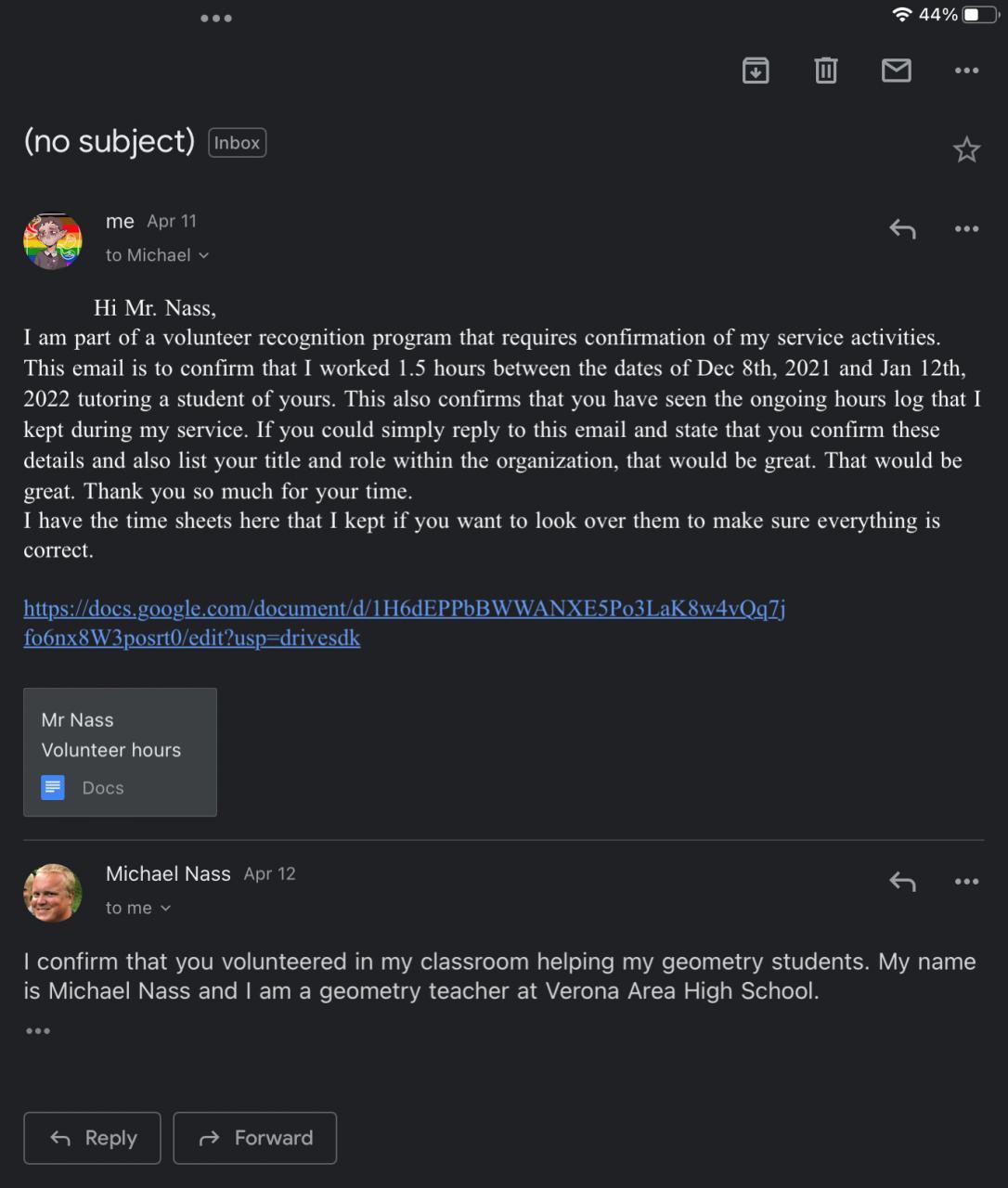
Task: Open the Google Docs time sheet link
Action: pyautogui.click(x=404, y=609)
